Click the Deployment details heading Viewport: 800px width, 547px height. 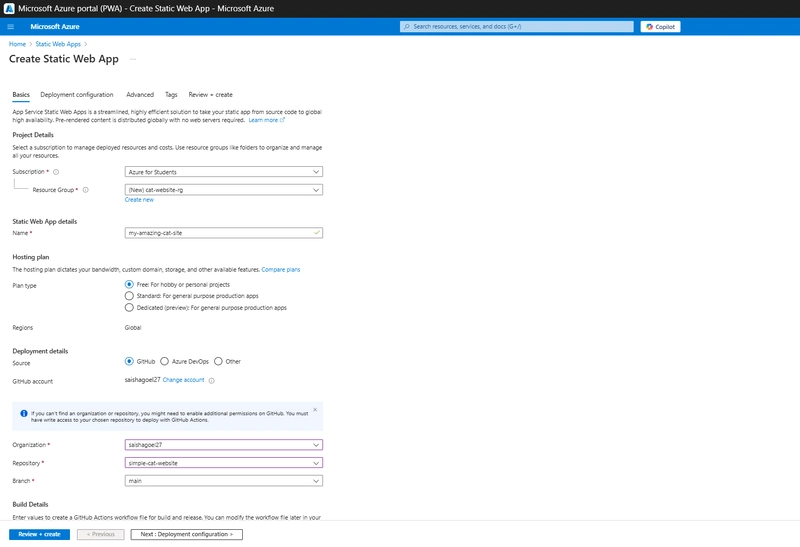pyautogui.click(x=40, y=351)
